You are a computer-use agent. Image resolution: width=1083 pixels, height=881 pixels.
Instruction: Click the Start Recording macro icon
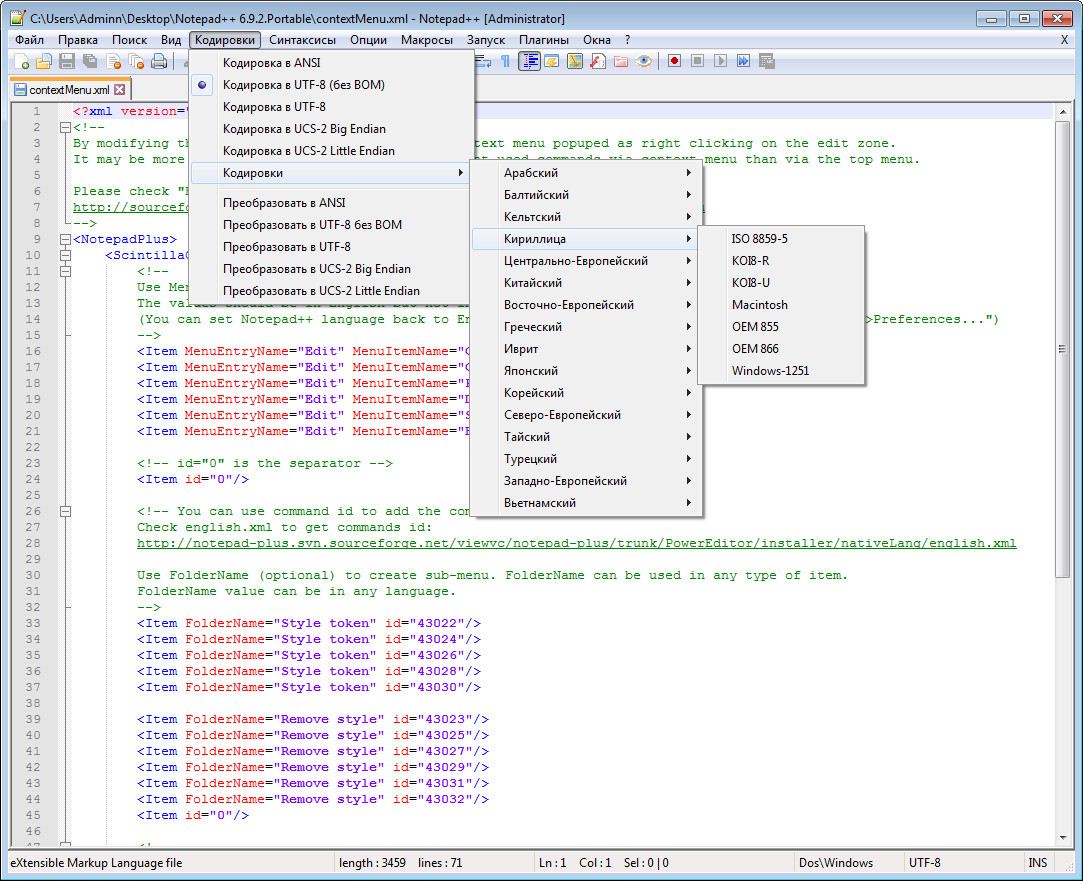(x=675, y=61)
